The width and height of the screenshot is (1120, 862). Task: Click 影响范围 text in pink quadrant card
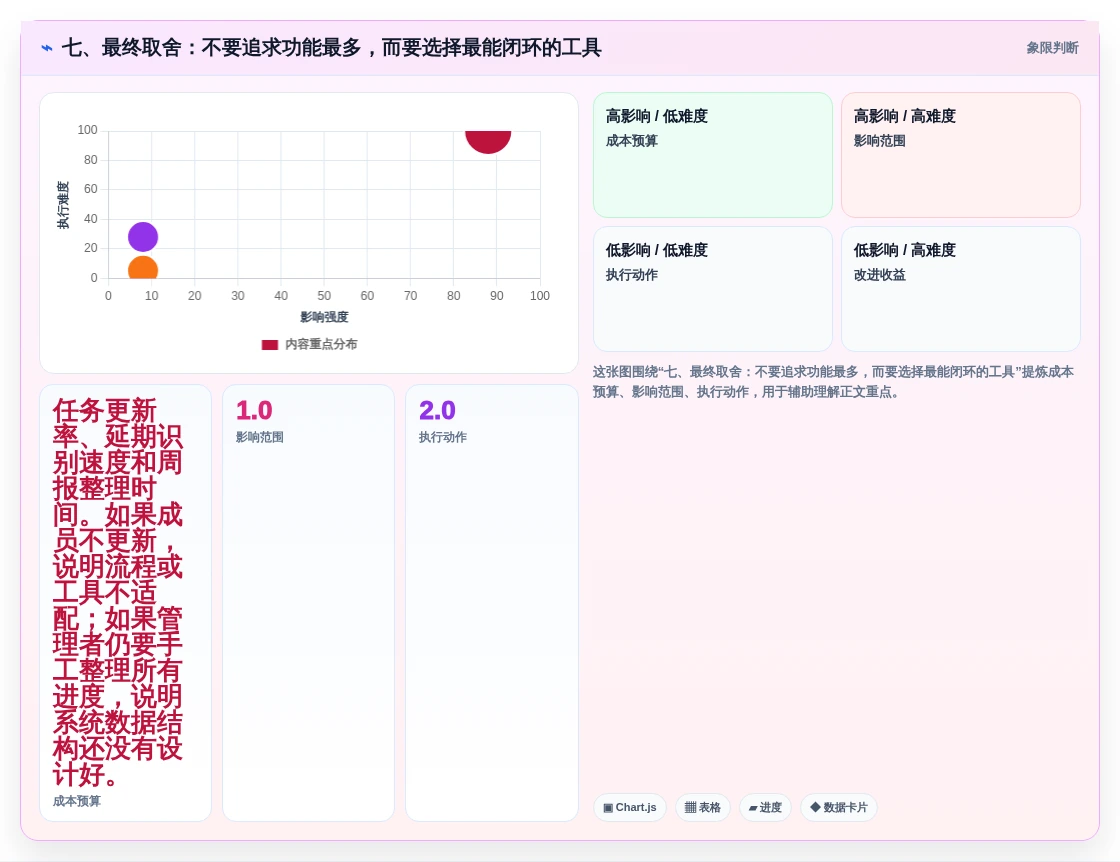(x=879, y=141)
